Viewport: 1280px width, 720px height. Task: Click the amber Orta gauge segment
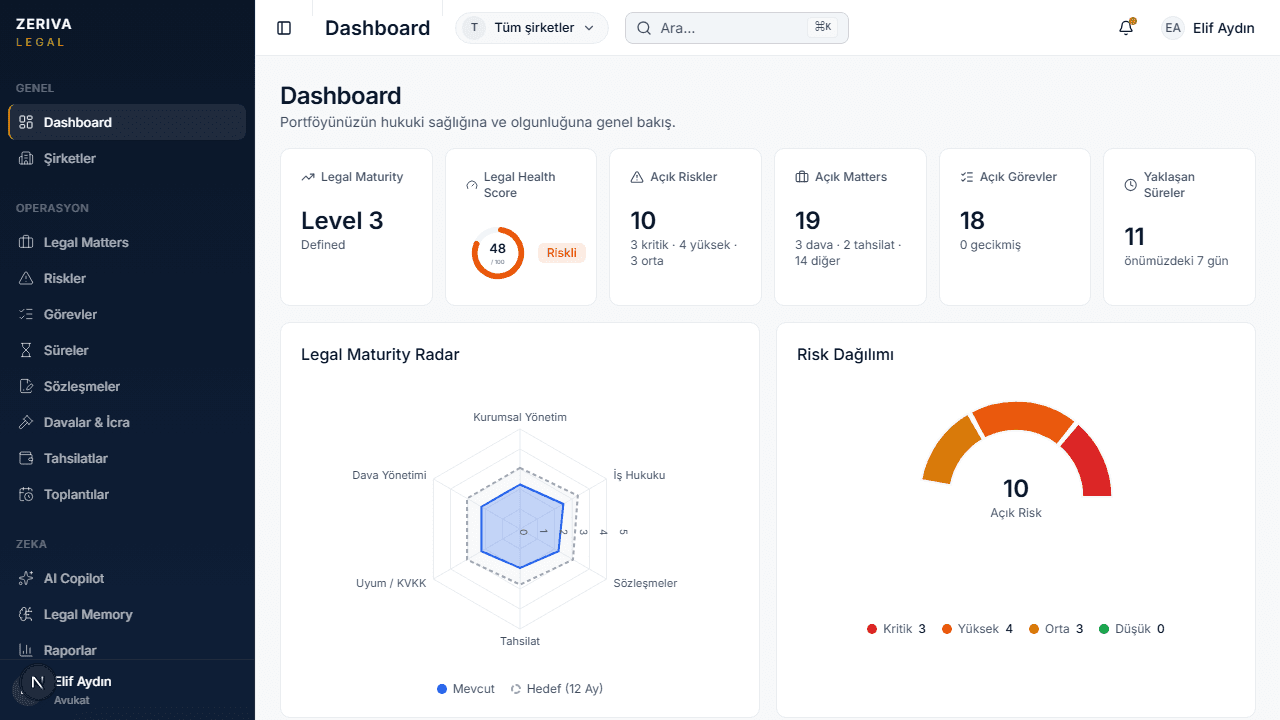946,455
